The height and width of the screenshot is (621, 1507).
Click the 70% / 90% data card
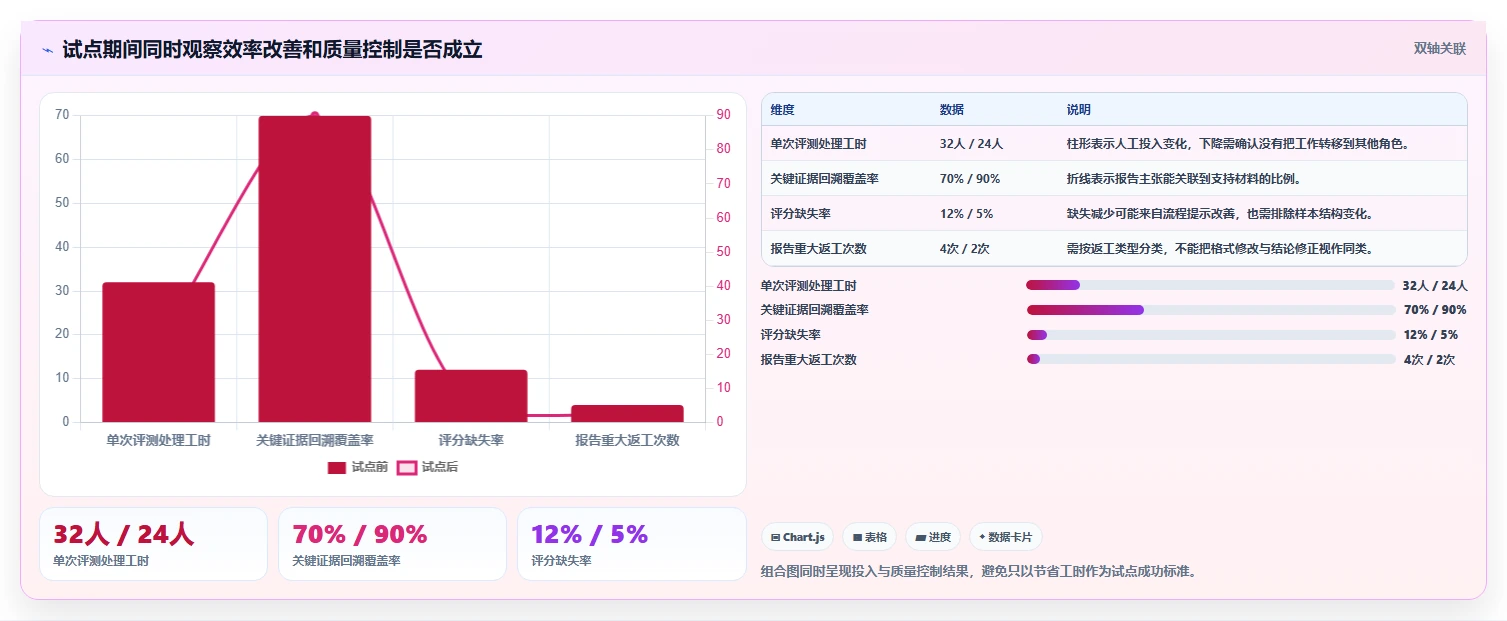point(392,544)
